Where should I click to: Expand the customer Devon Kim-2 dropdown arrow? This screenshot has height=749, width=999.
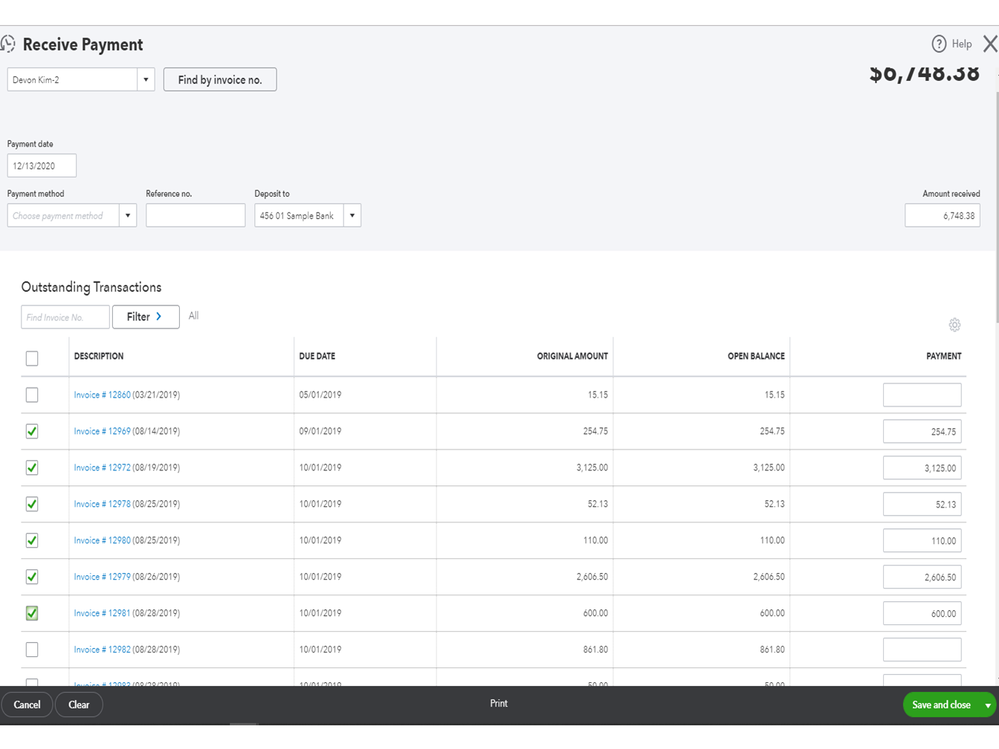(x=146, y=80)
